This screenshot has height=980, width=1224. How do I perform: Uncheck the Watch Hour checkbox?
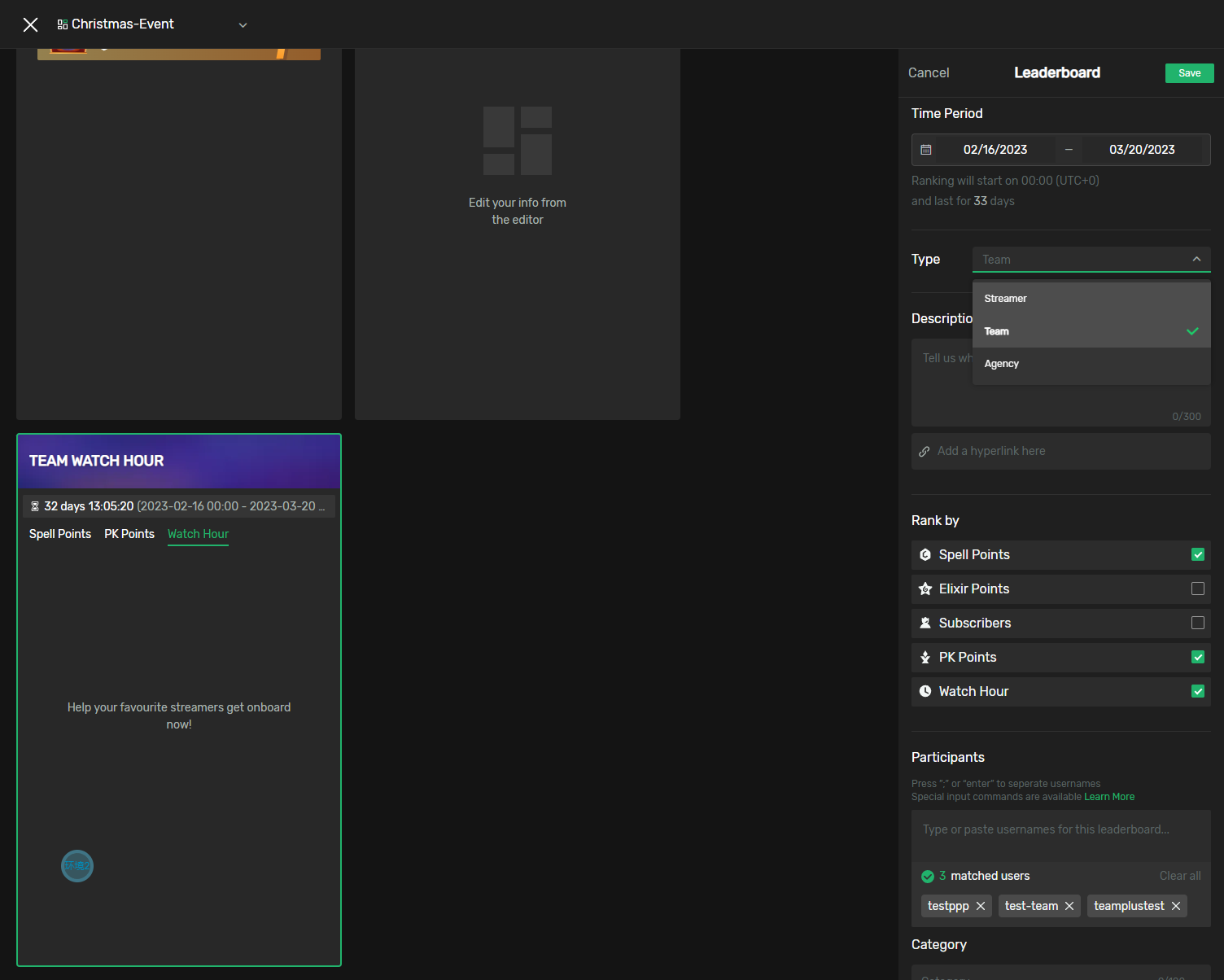click(x=1198, y=691)
